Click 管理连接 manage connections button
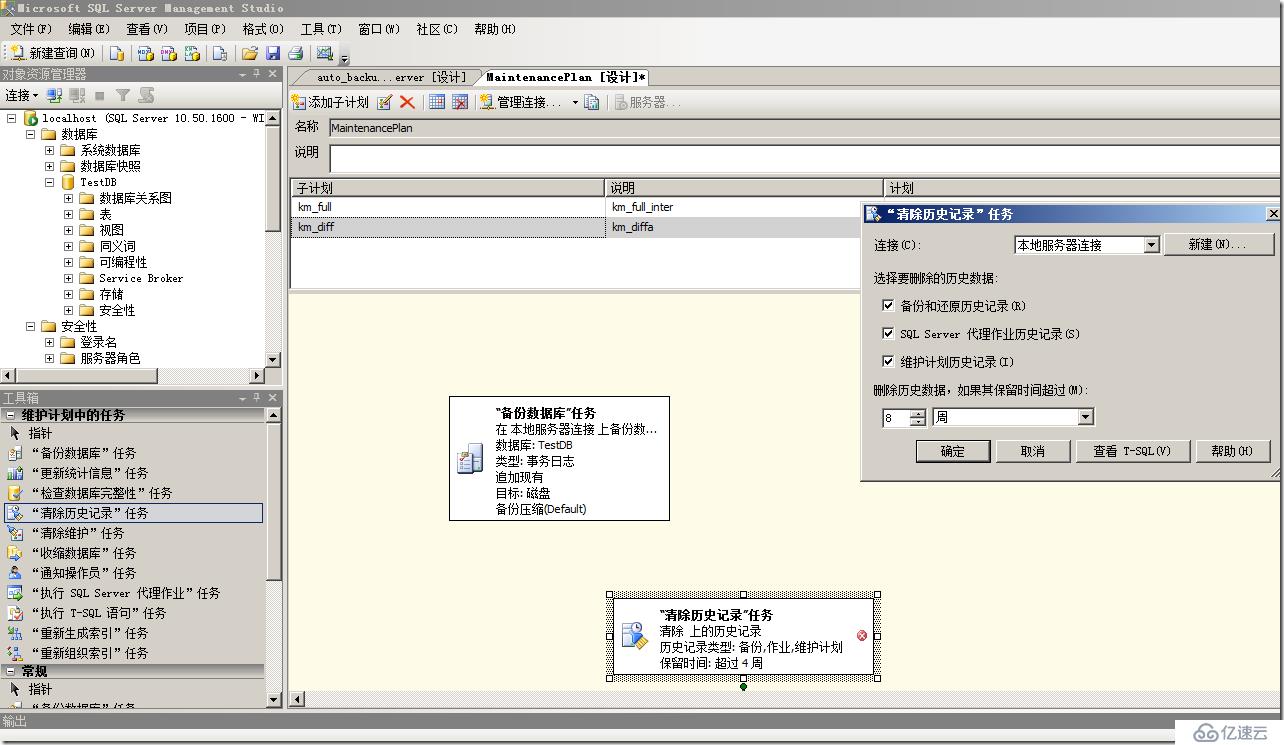 point(520,102)
